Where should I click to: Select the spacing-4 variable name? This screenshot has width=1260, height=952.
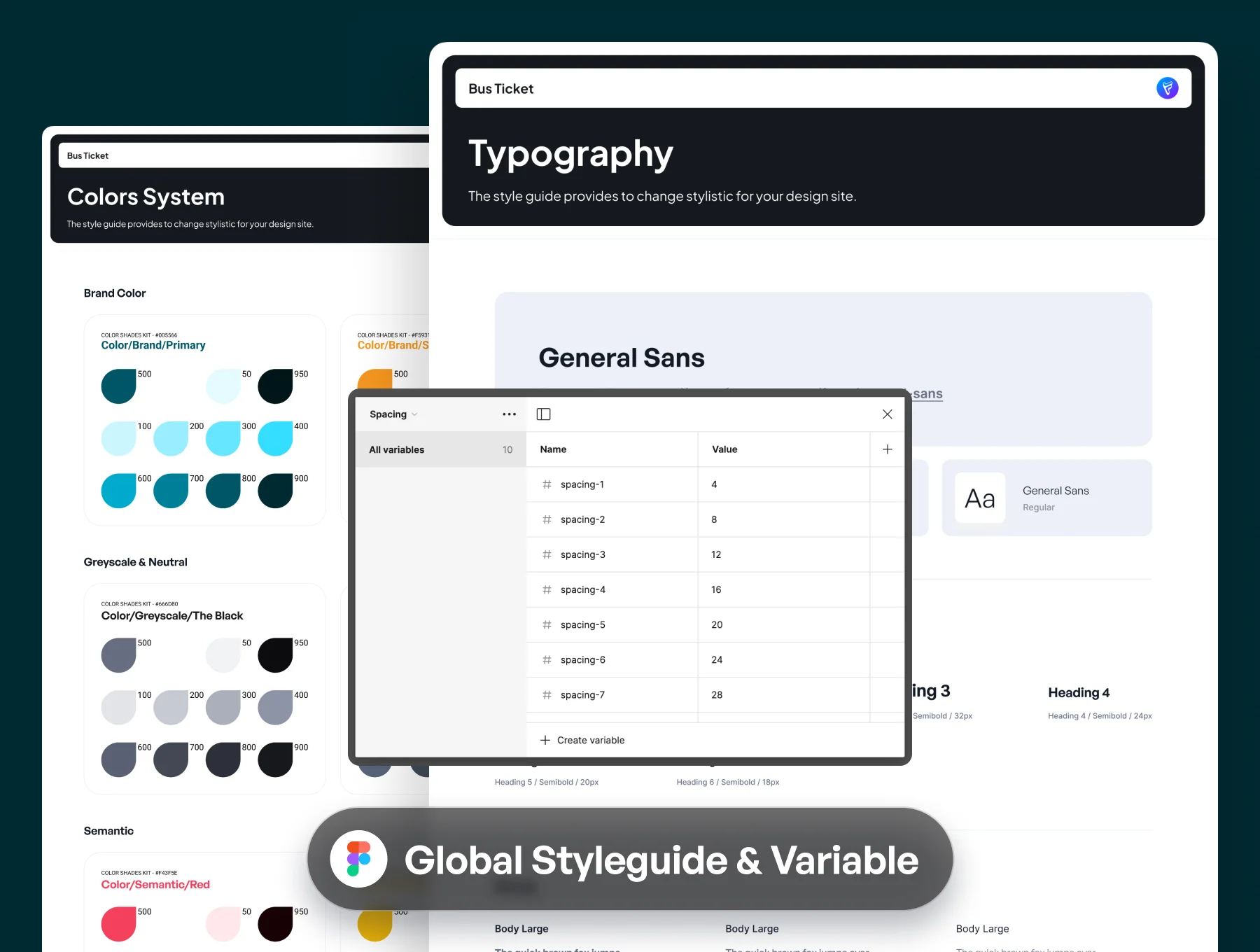click(x=583, y=589)
